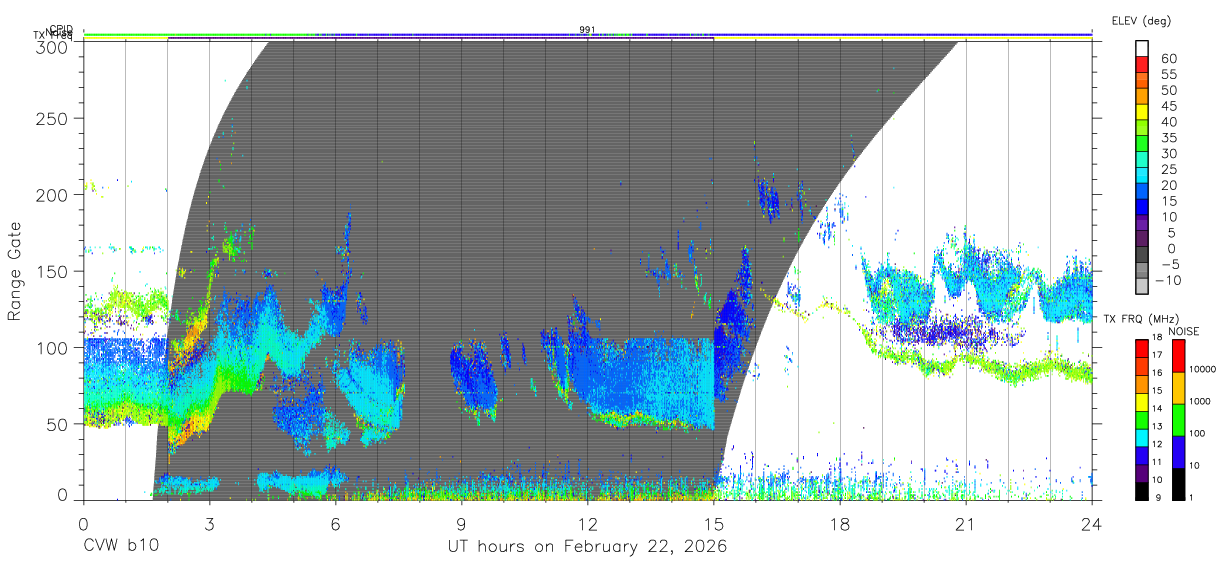The height and width of the screenshot is (567, 1228).
Task: Click the '24' UT hour tick label
Action: click(x=1092, y=523)
